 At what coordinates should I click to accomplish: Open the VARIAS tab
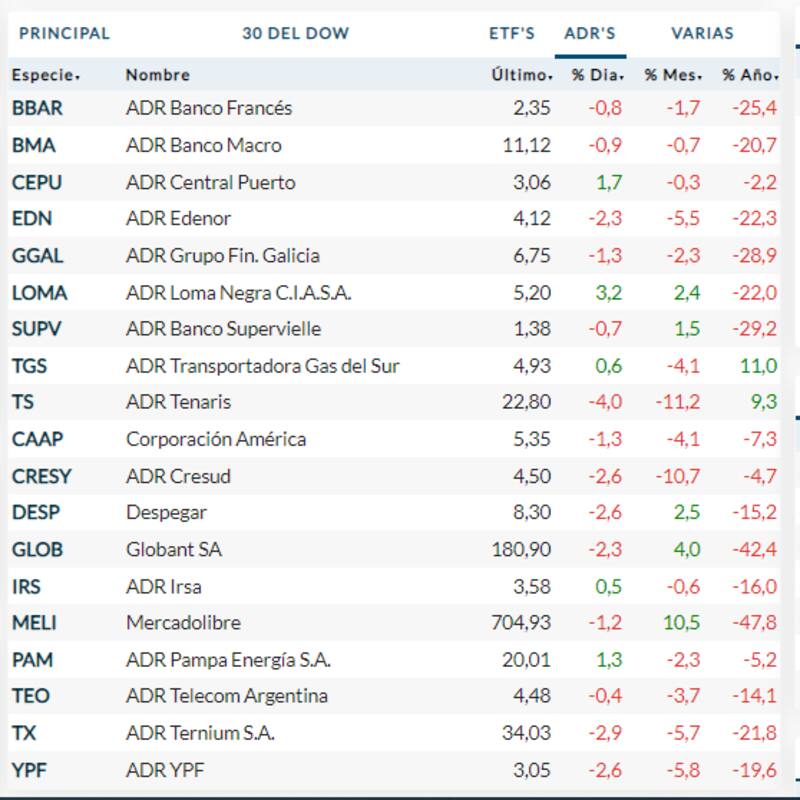coord(702,33)
